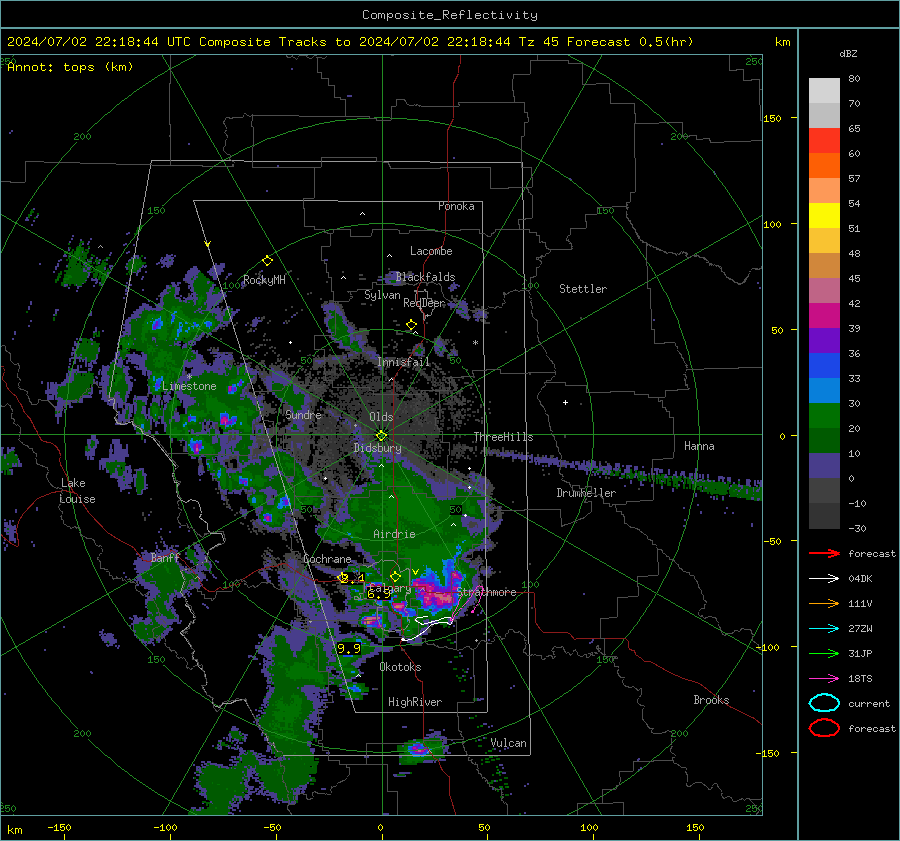Click the RedDeer city label
Screen dimensions: 900x841
tap(424, 303)
